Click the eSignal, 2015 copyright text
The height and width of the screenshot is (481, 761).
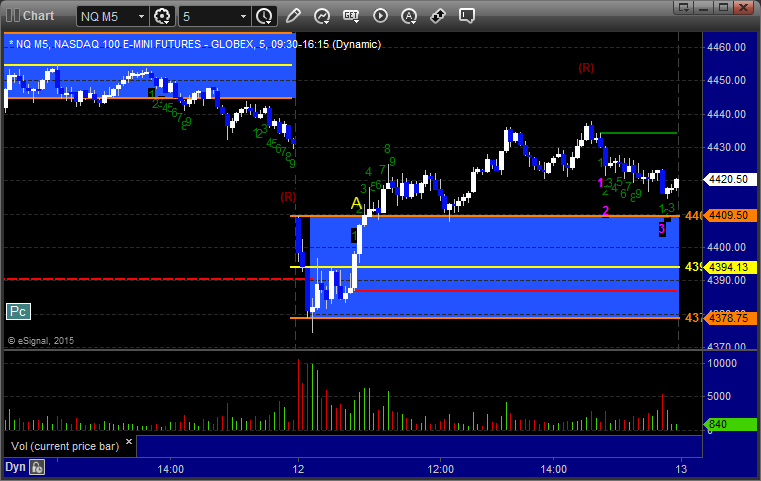click(41, 341)
